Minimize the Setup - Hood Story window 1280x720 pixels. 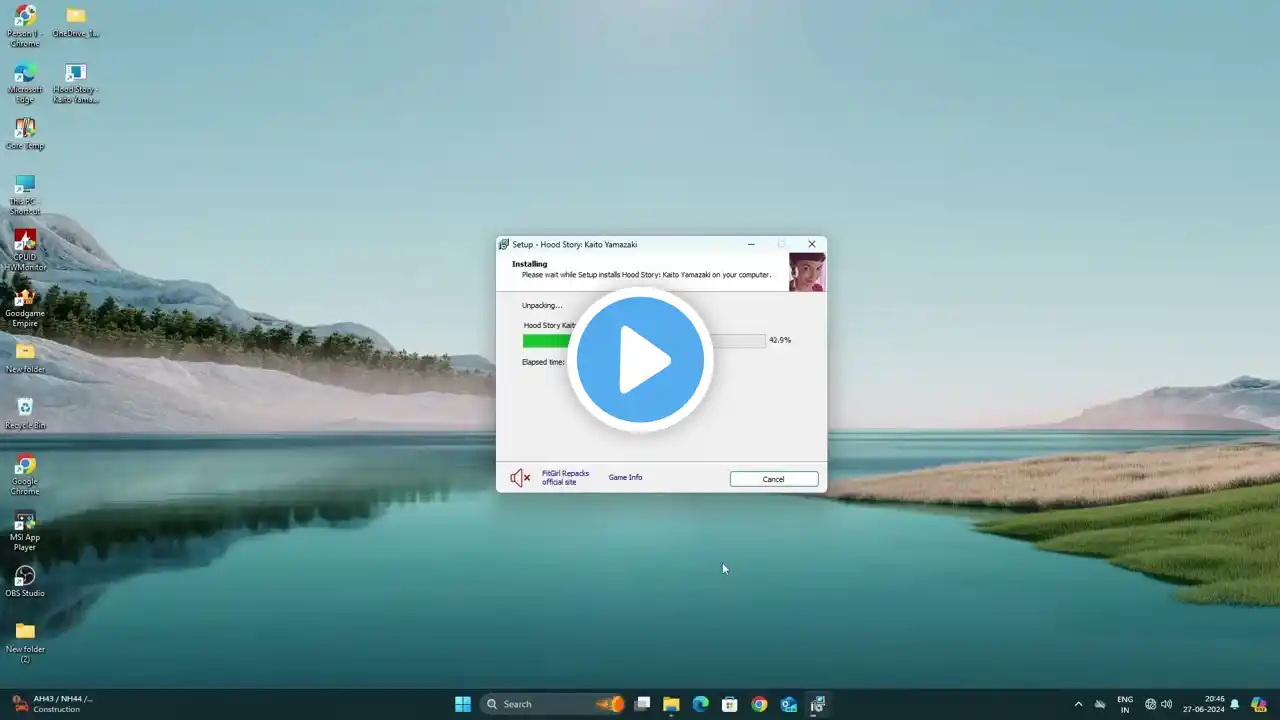point(751,244)
